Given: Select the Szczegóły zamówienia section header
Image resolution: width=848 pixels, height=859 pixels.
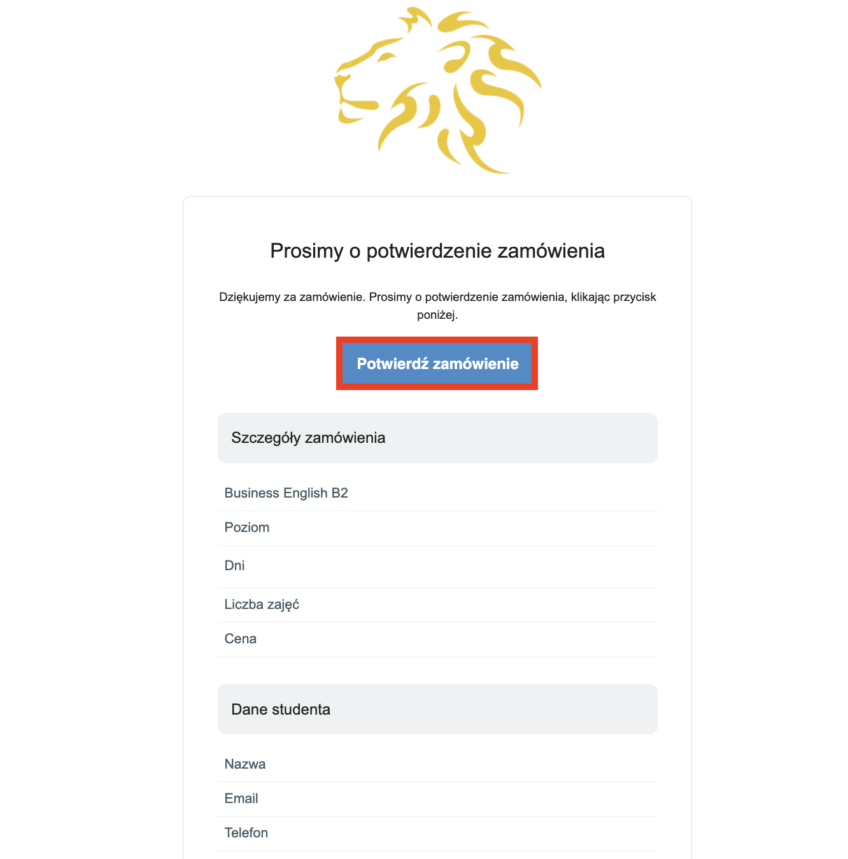Looking at the screenshot, I should coord(308,438).
